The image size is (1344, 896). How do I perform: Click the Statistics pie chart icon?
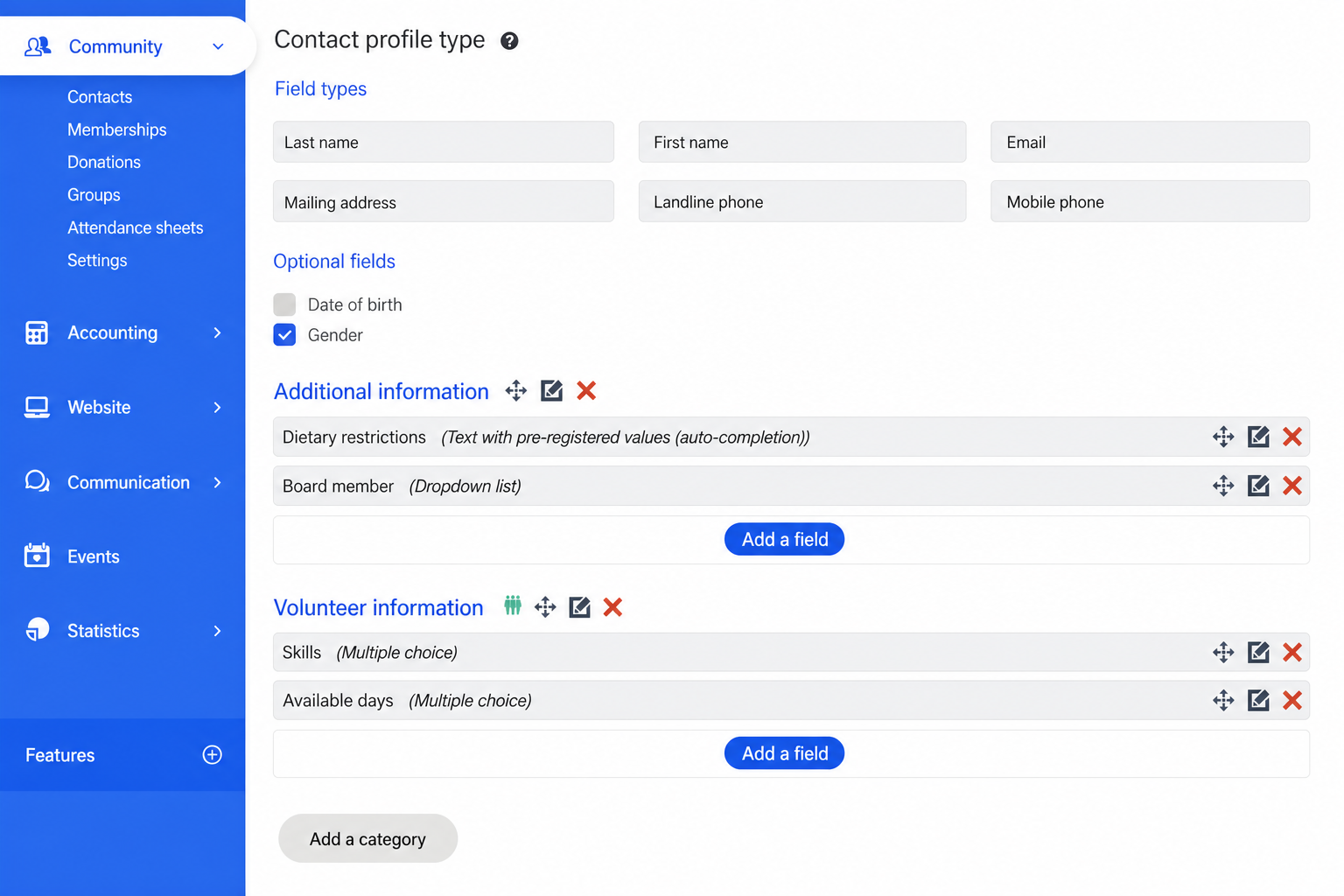37,630
